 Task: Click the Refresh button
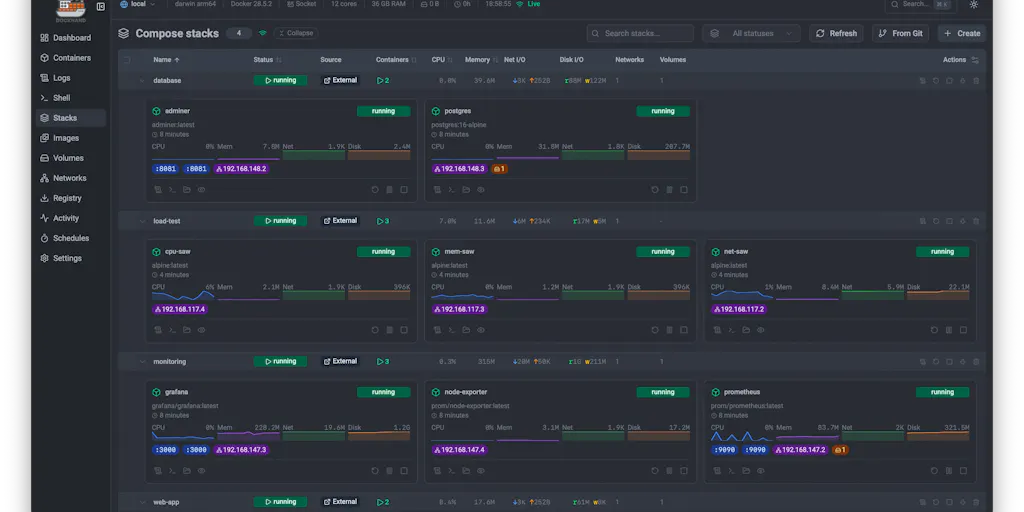click(x=837, y=33)
